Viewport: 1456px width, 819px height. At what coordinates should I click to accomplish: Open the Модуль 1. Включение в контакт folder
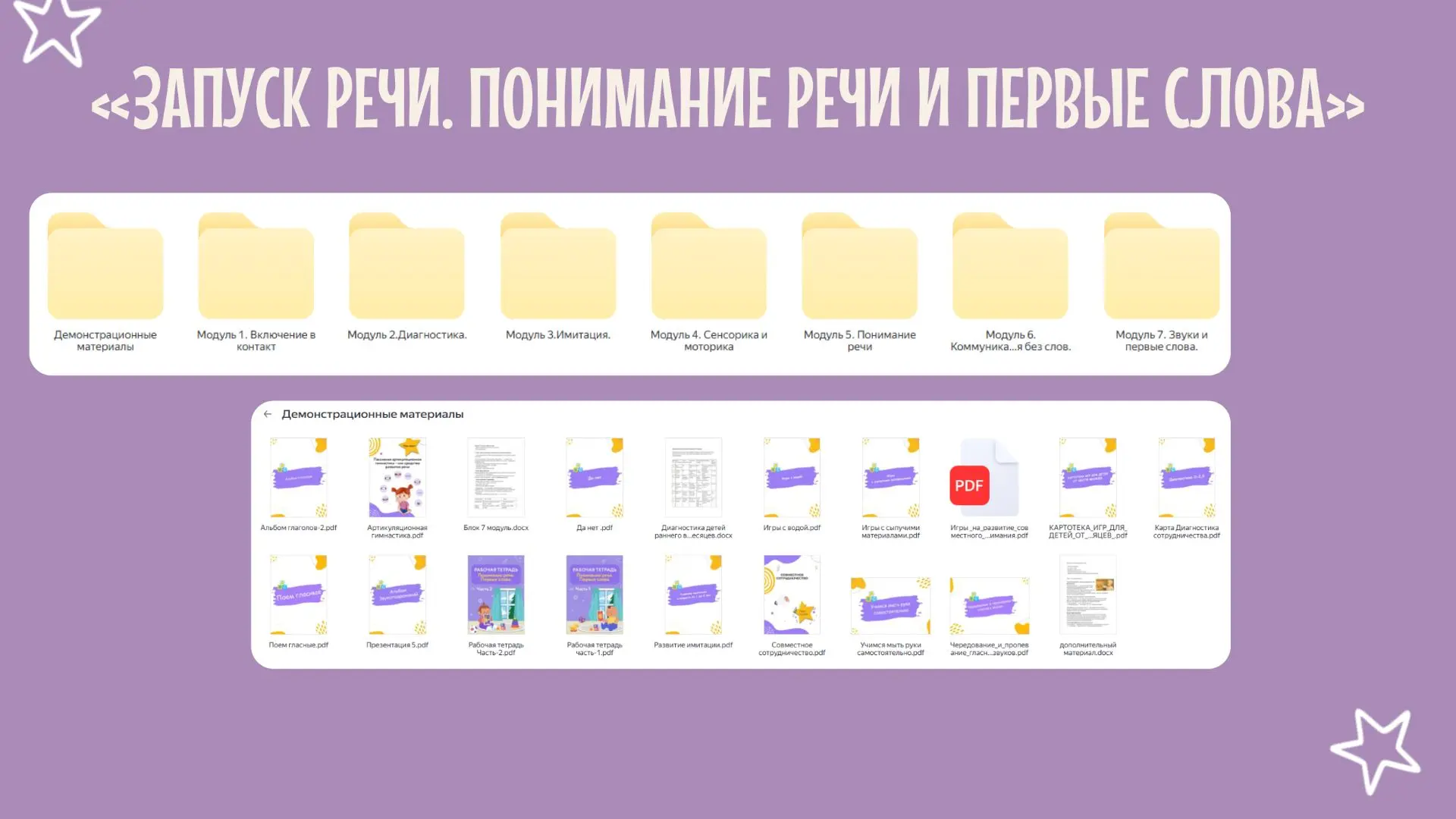256,266
